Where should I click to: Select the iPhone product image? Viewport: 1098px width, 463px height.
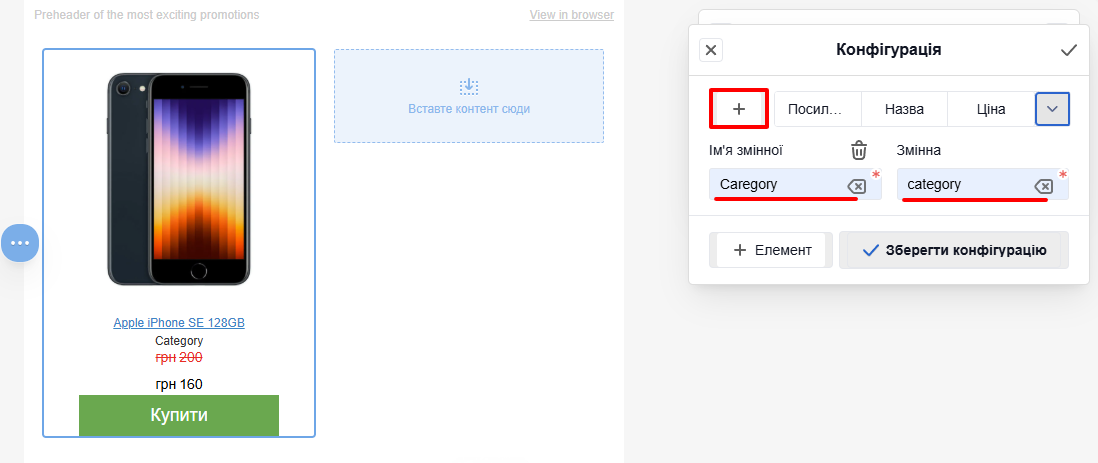(179, 179)
